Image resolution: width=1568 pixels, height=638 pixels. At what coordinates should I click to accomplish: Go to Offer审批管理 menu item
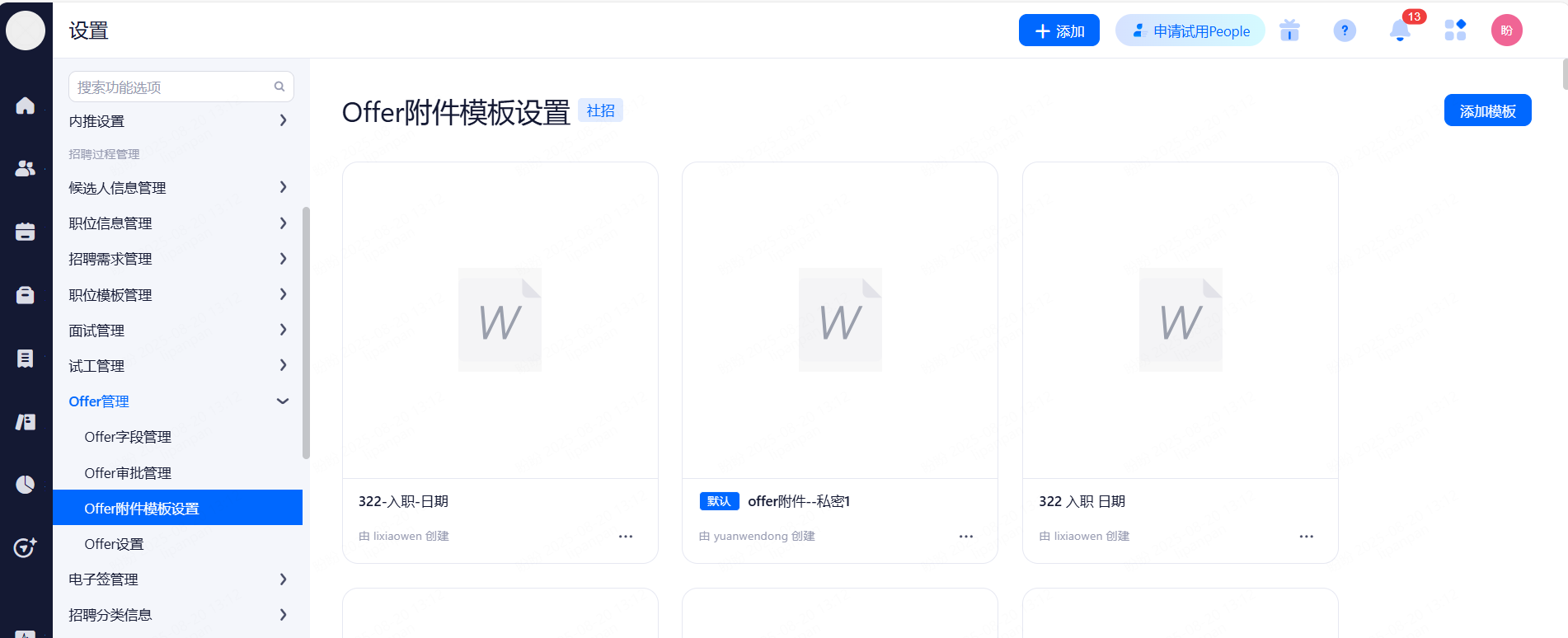coord(128,473)
